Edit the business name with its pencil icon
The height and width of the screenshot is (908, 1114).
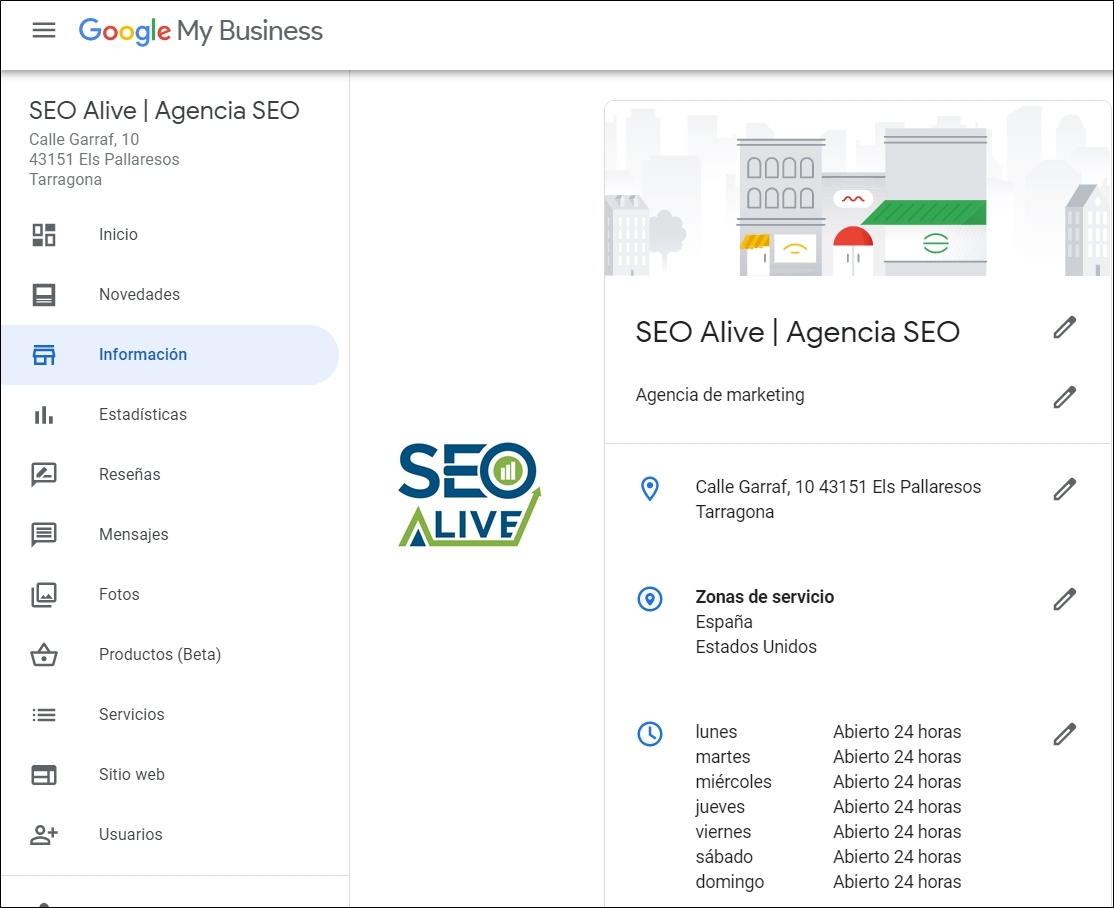(x=1065, y=328)
